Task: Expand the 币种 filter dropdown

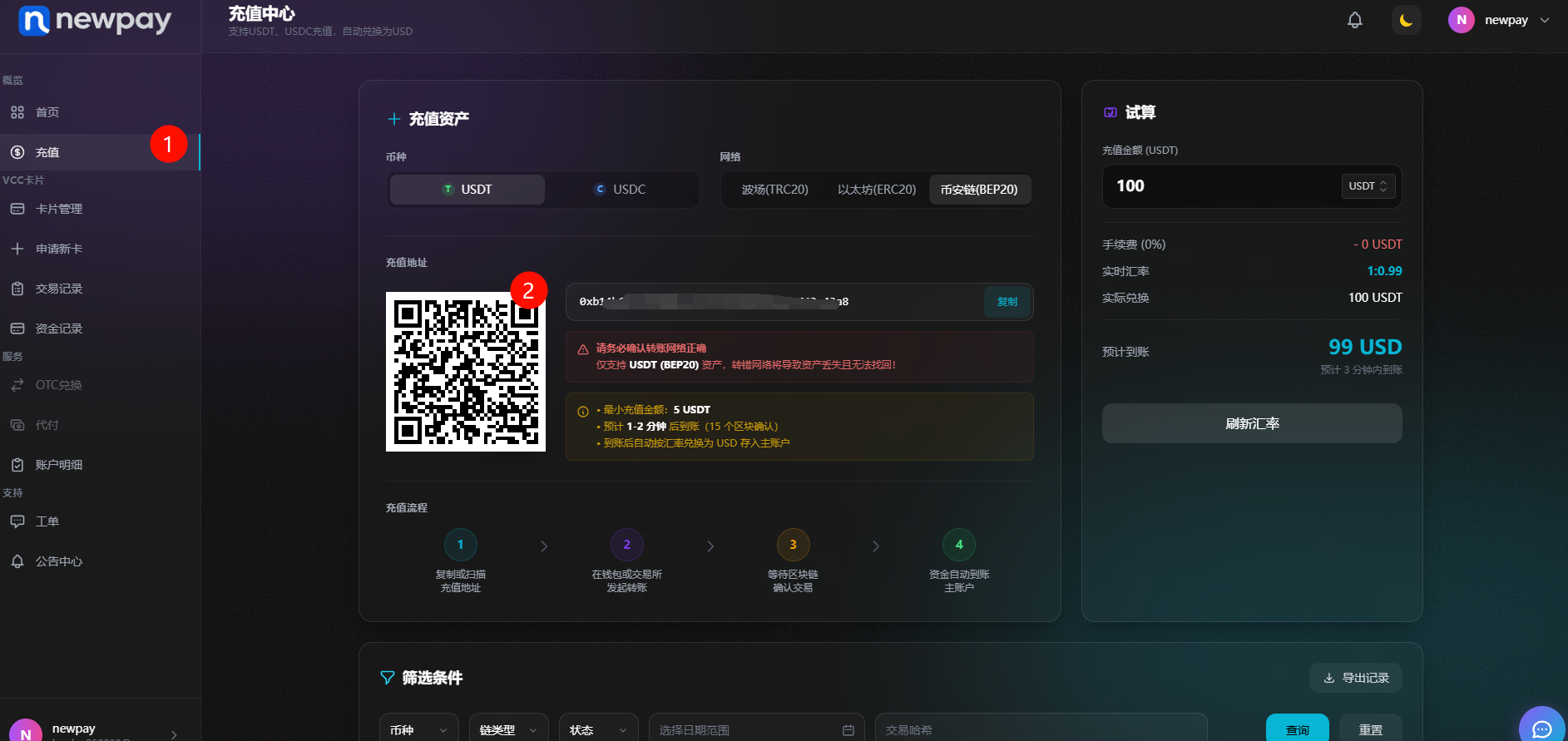Action: click(418, 729)
